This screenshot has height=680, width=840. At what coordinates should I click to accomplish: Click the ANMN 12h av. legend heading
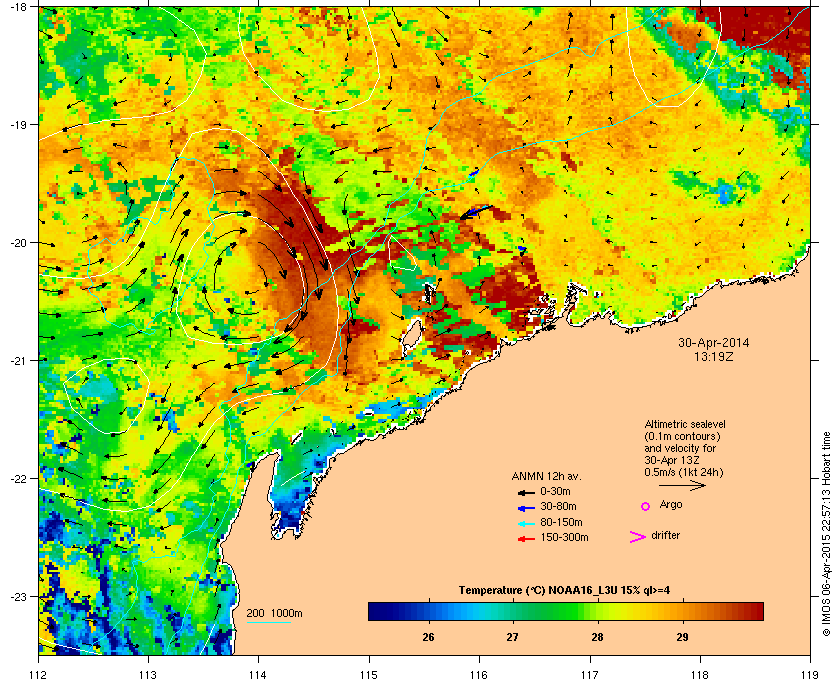(x=546, y=476)
